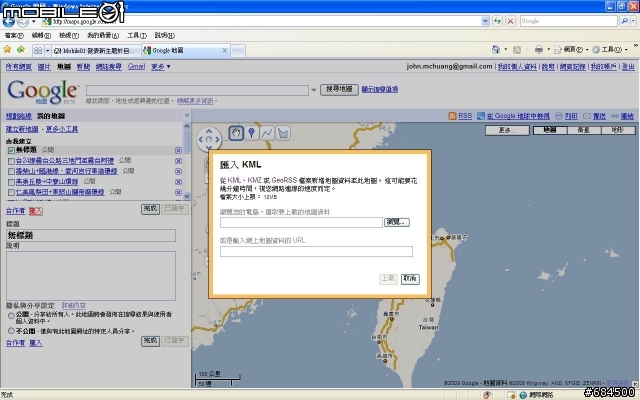
Task: Switch to the Mobile01 browser tab
Action: (x=96, y=51)
